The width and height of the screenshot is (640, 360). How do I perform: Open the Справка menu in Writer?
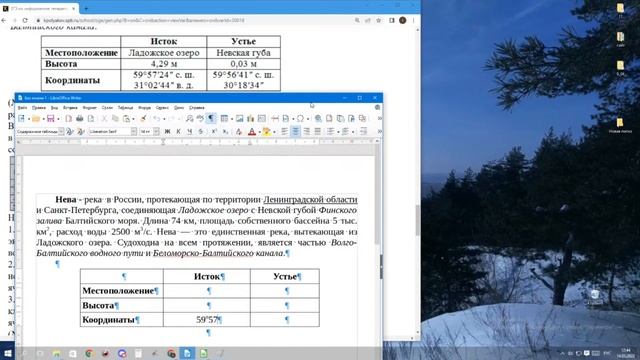[197, 108]
